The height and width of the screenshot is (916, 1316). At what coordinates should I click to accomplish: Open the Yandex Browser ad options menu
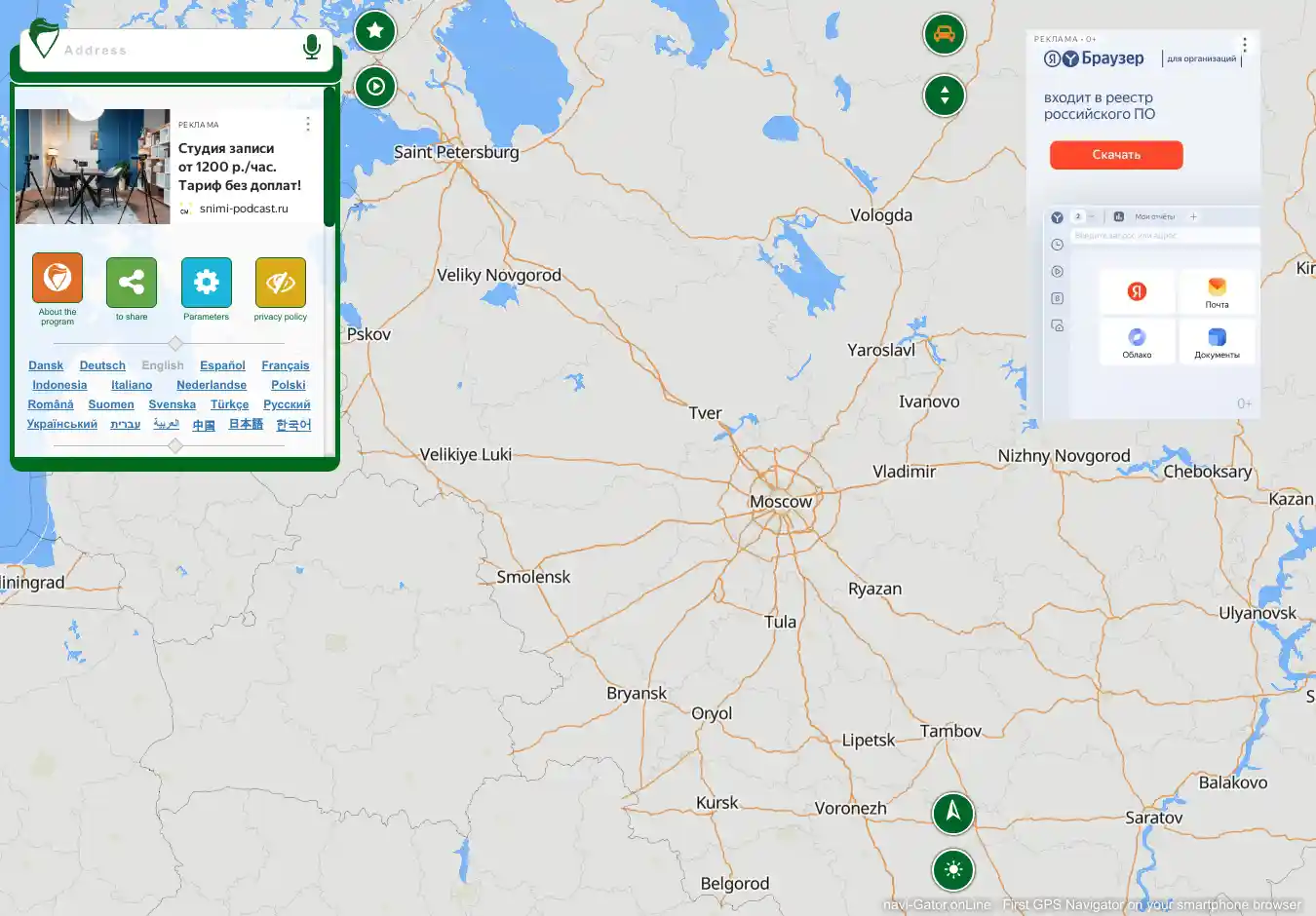pyautogui.click(x=1244, y=45)
